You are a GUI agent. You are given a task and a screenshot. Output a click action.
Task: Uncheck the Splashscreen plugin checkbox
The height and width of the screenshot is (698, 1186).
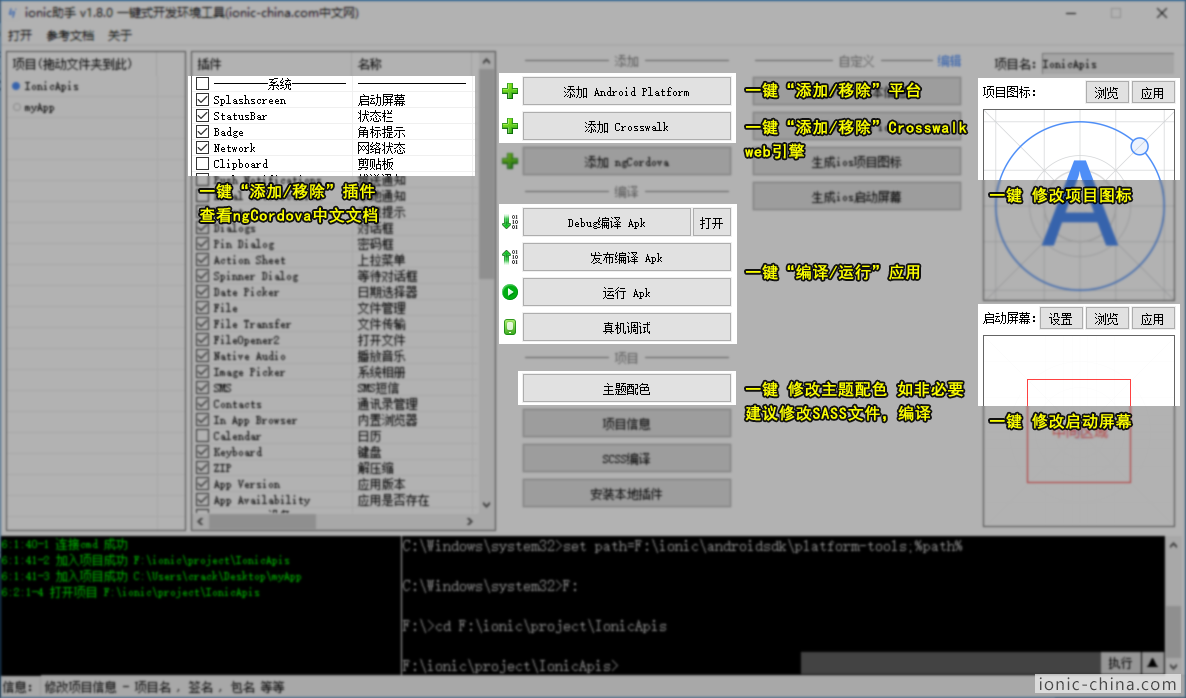(202, 99)
